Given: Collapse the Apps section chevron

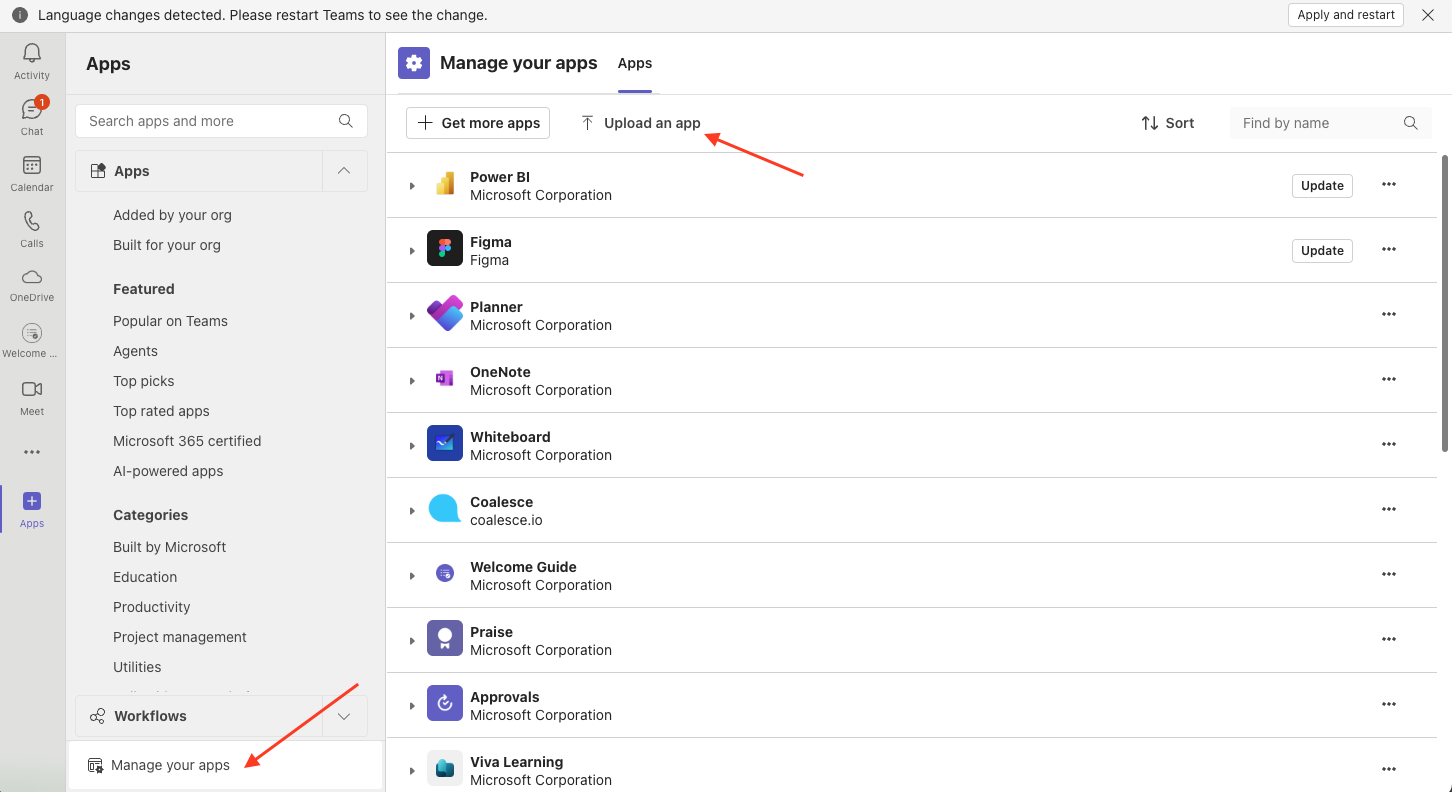Looking at the screenshot, I should pyautogui.click(x=344, y=171).
